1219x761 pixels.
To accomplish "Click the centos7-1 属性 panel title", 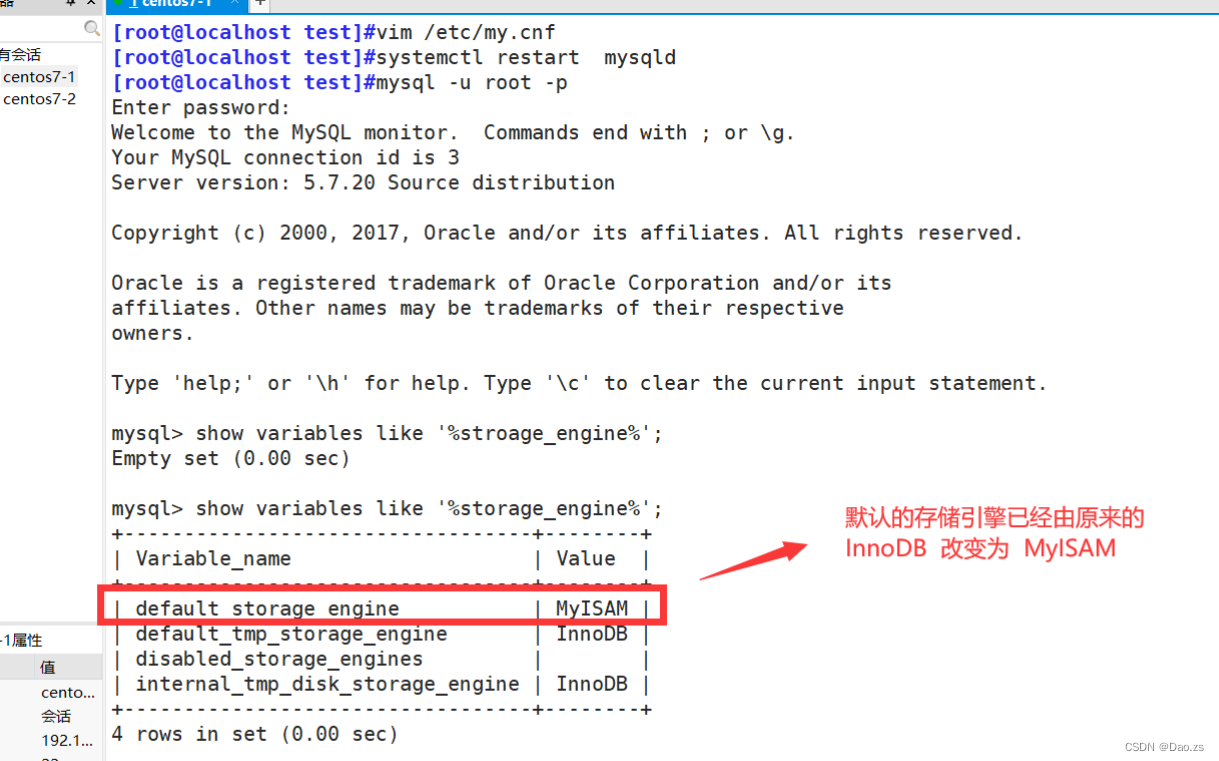I will click(x=21, y=640).
